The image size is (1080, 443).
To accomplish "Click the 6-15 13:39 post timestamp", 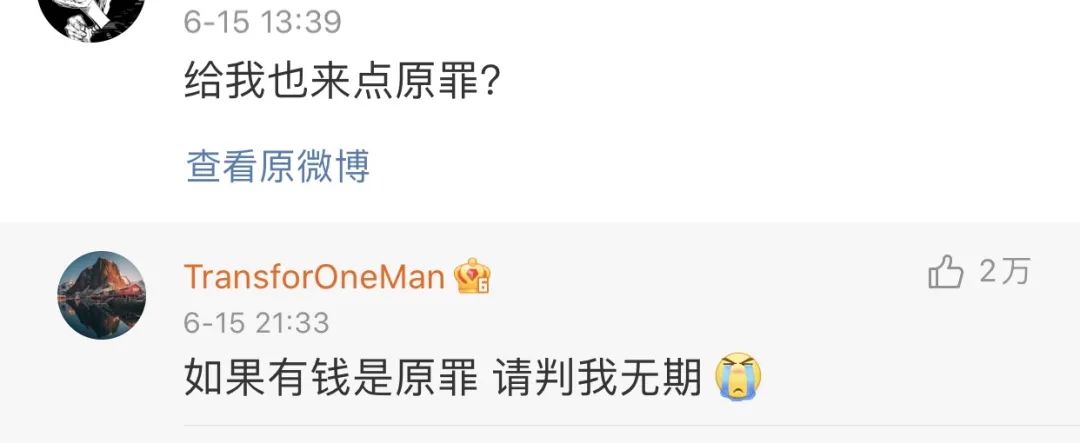I will pyautogui.click(x=262, y=22).
